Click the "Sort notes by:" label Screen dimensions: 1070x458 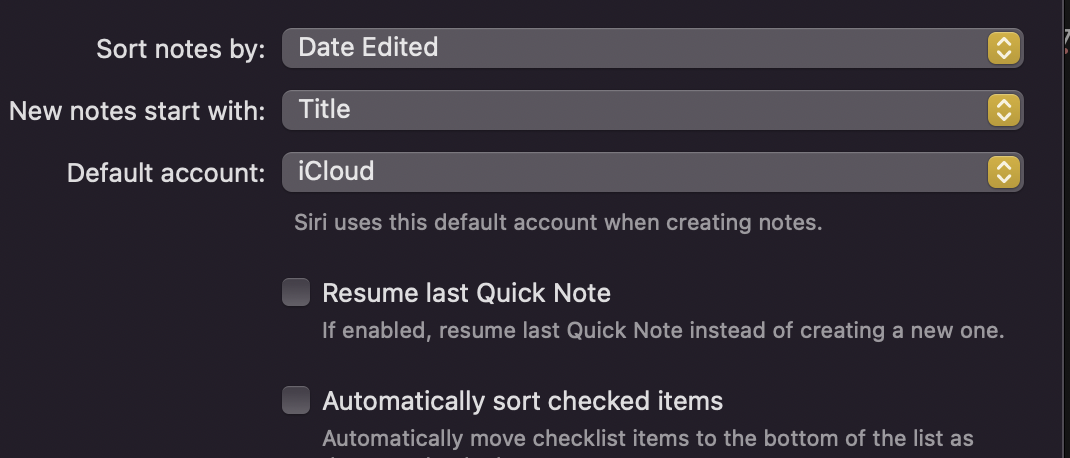point(181,50)
